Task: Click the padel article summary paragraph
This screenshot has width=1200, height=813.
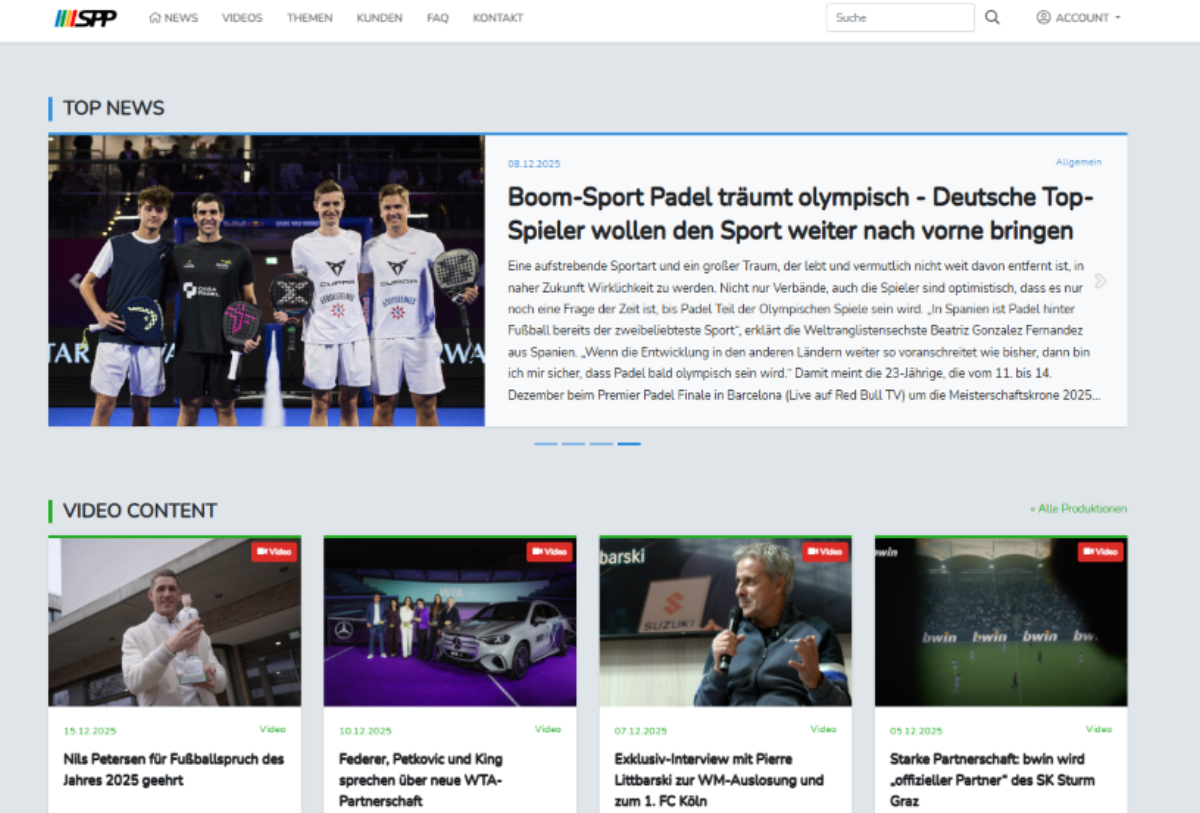Action: 805,330
